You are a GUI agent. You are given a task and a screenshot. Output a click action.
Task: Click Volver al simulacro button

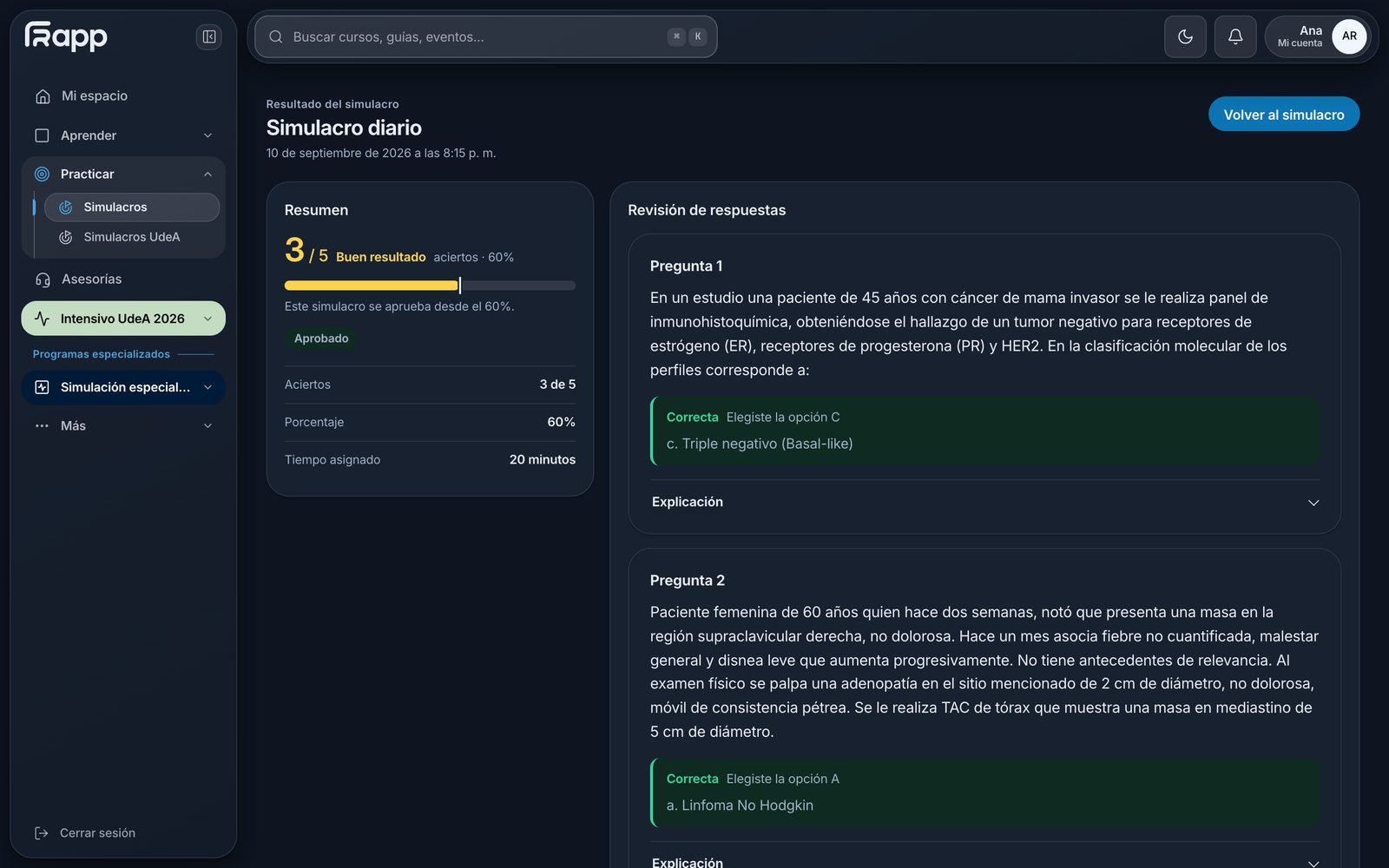click(1284, 115)
